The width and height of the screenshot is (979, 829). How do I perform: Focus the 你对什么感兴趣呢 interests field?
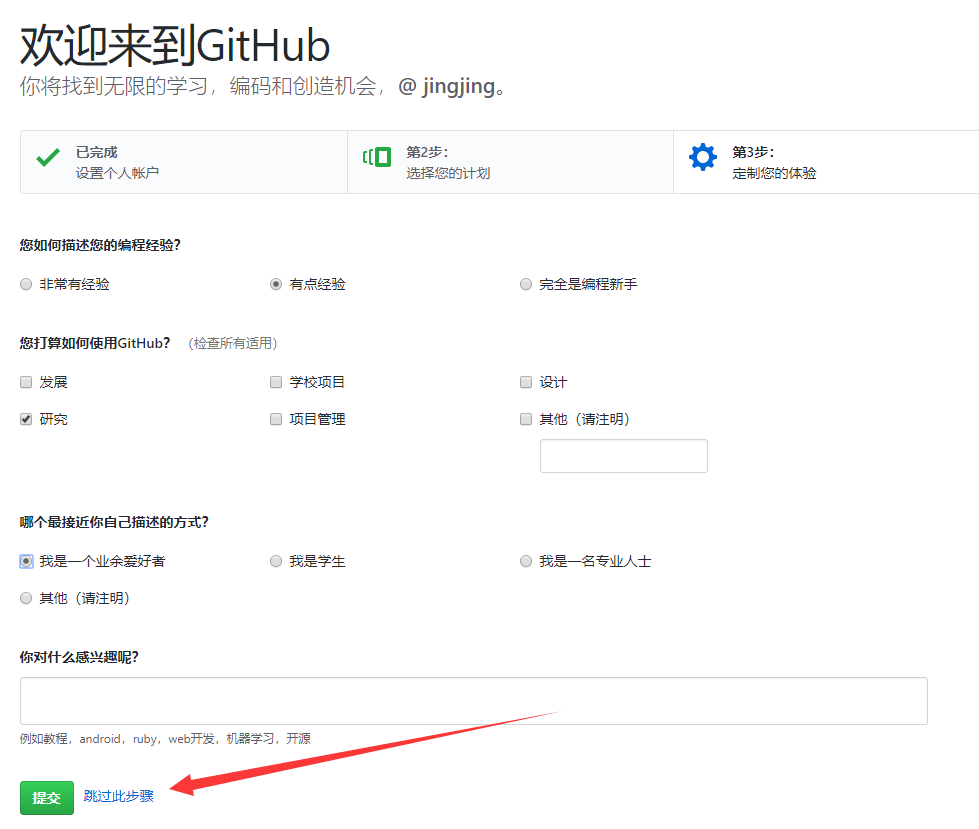pyautogui.click(x=473, y=701)
